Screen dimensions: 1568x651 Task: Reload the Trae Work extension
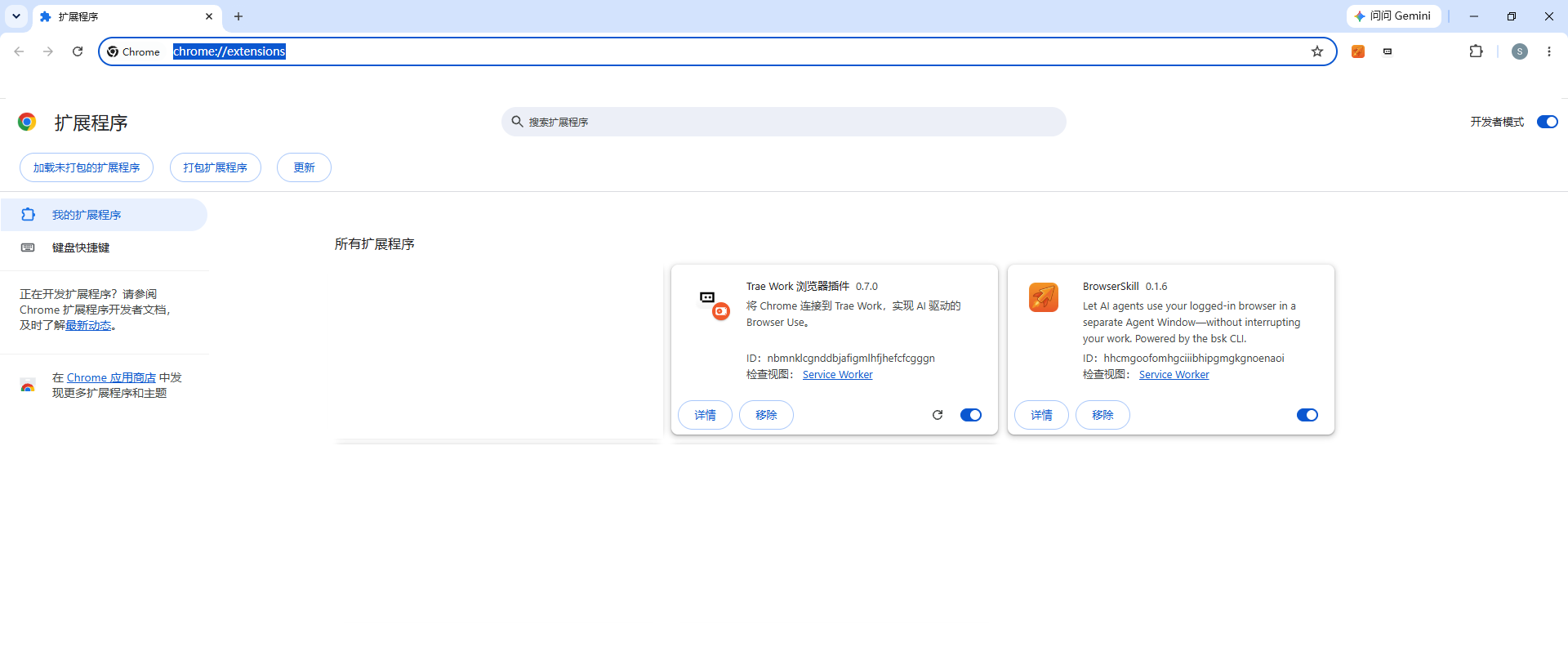click(938, 415)
